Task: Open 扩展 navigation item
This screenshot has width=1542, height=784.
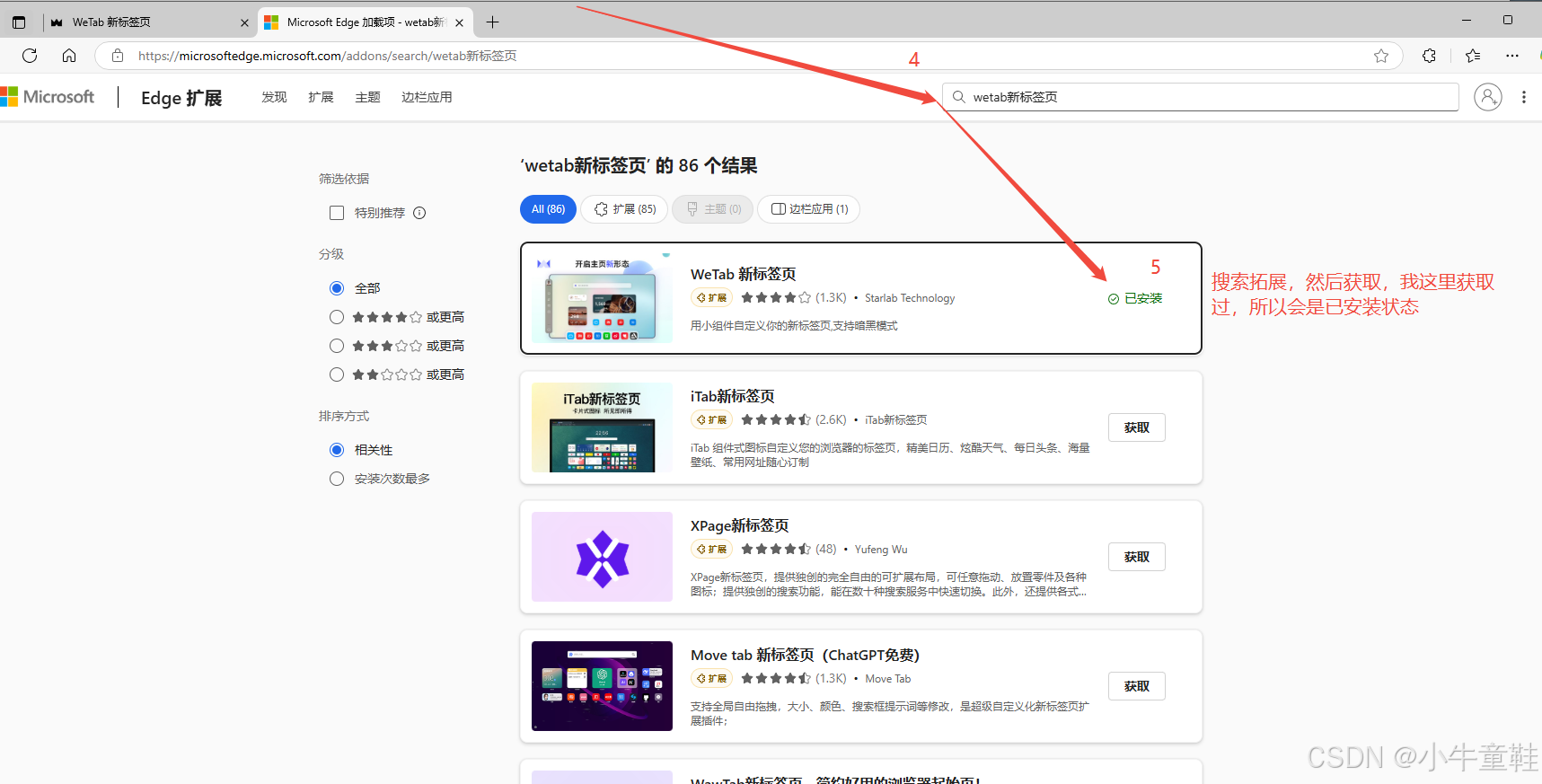Action: coord(321,97)
